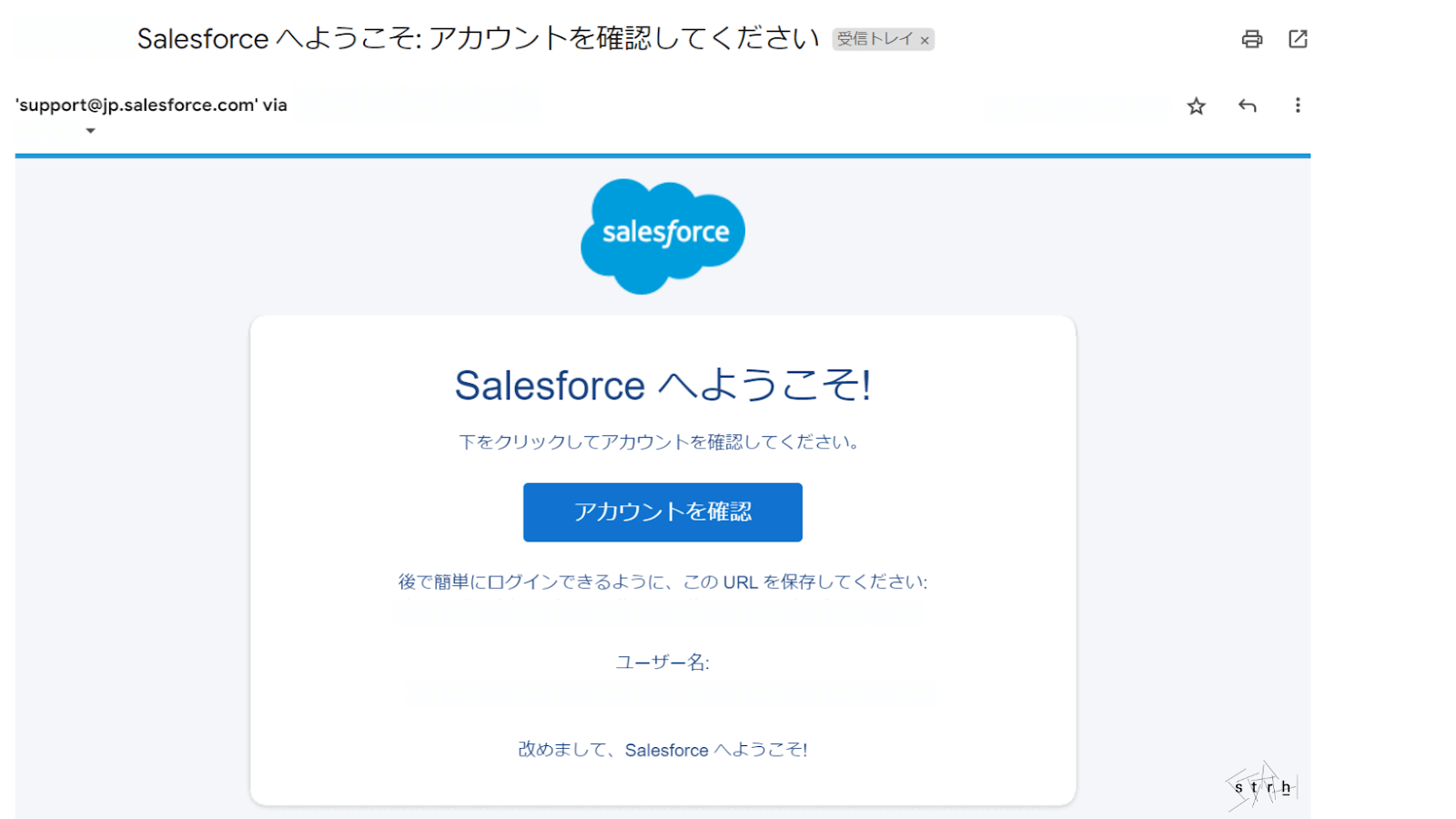Screen dimensions: 1456x819
Task: Click the printer icon in the top right
Action: pyautogui.click(x=1251, y=39)
